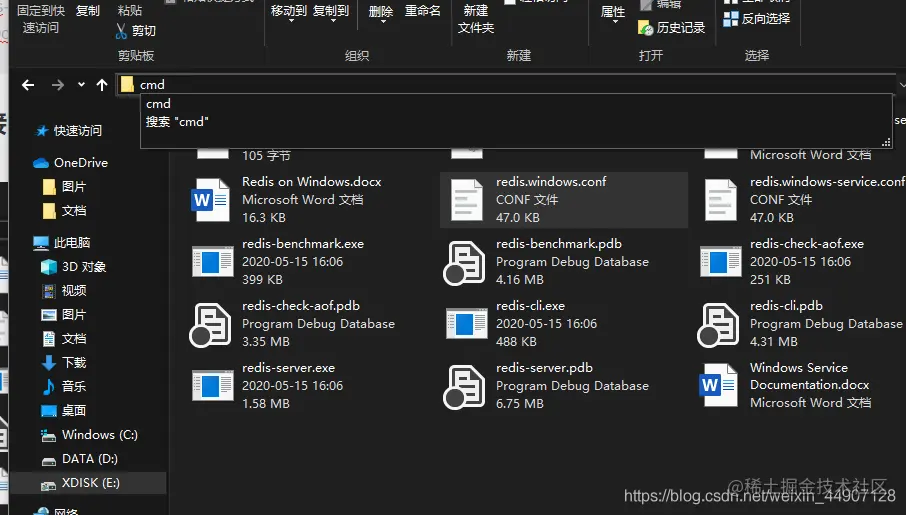
Task: Open 历史记录 in the ribbon
Action: coord(671,27)
